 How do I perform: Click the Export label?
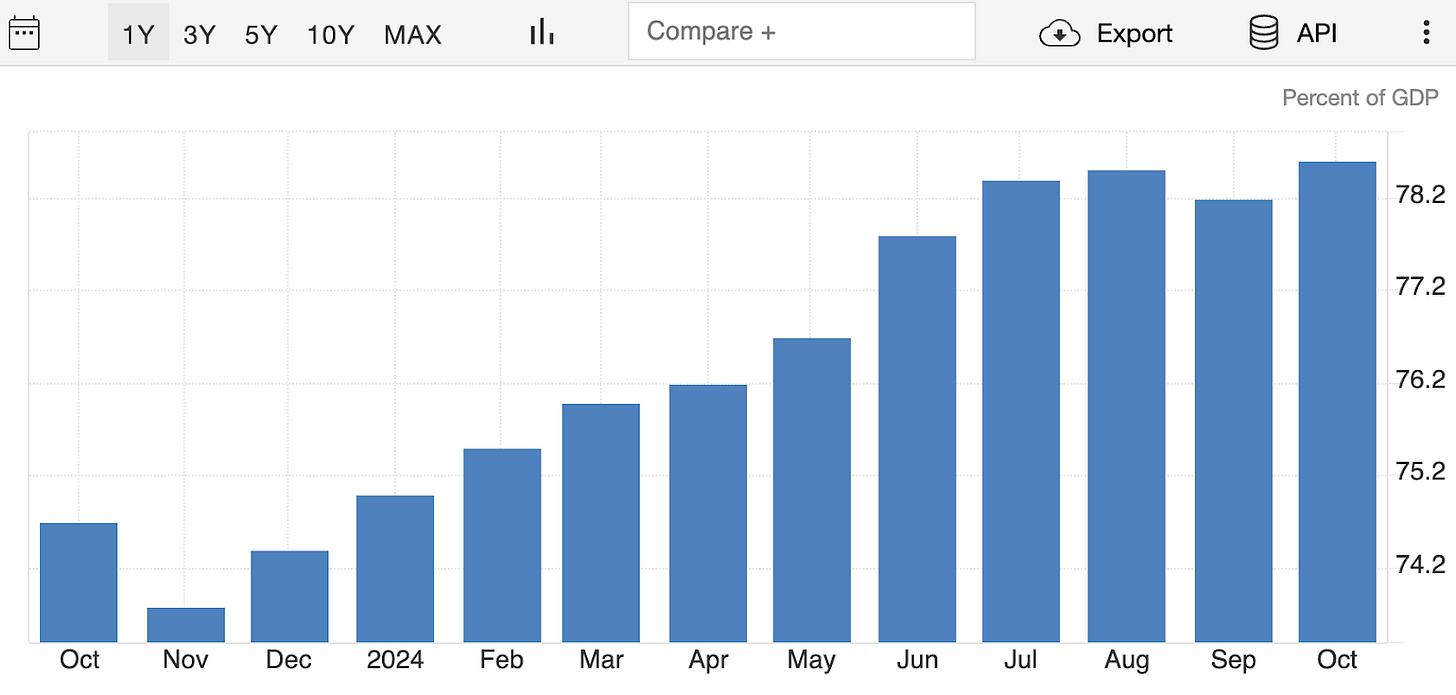click(x=1134, y=34)
